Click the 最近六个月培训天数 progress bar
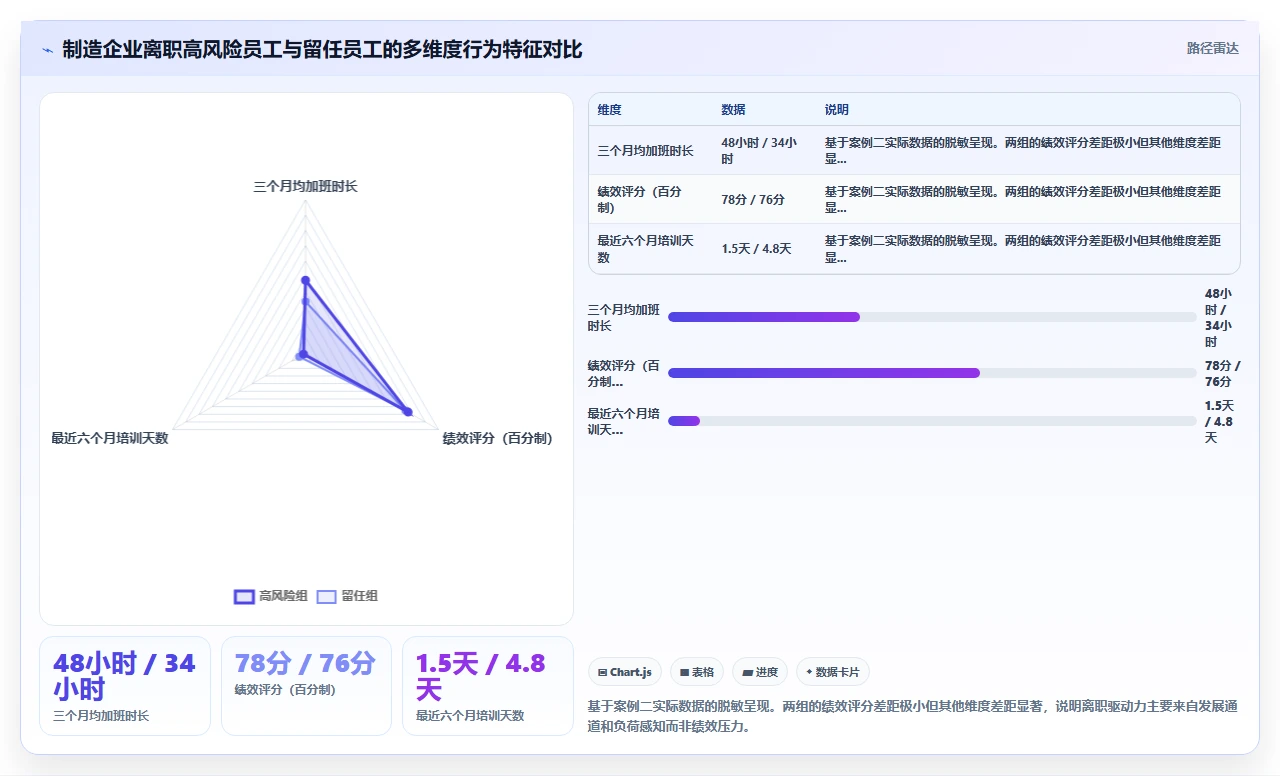Image resolution: width=1280 pixels, height=776 pixels. 932,421
